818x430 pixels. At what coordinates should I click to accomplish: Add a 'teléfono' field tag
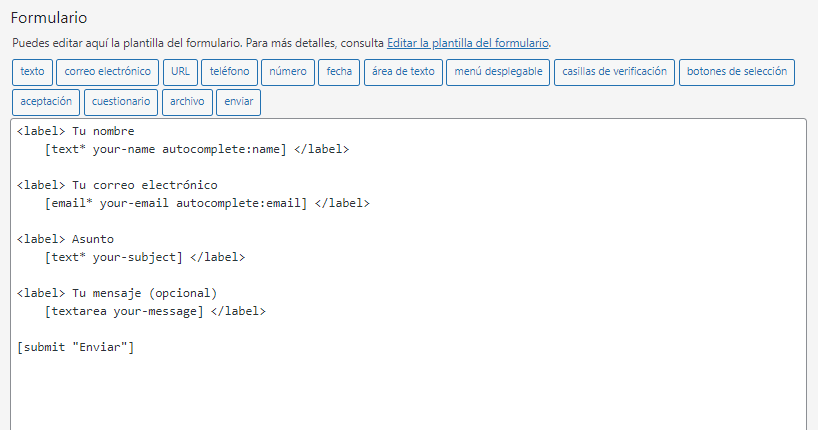(230, 72)
